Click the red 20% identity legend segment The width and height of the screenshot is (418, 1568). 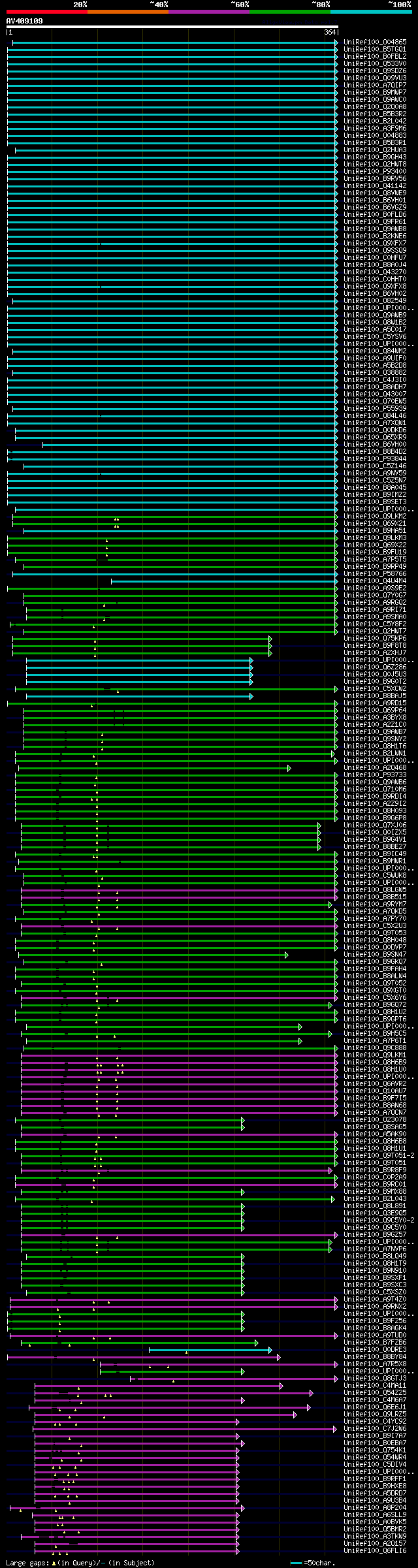point(46,12)
